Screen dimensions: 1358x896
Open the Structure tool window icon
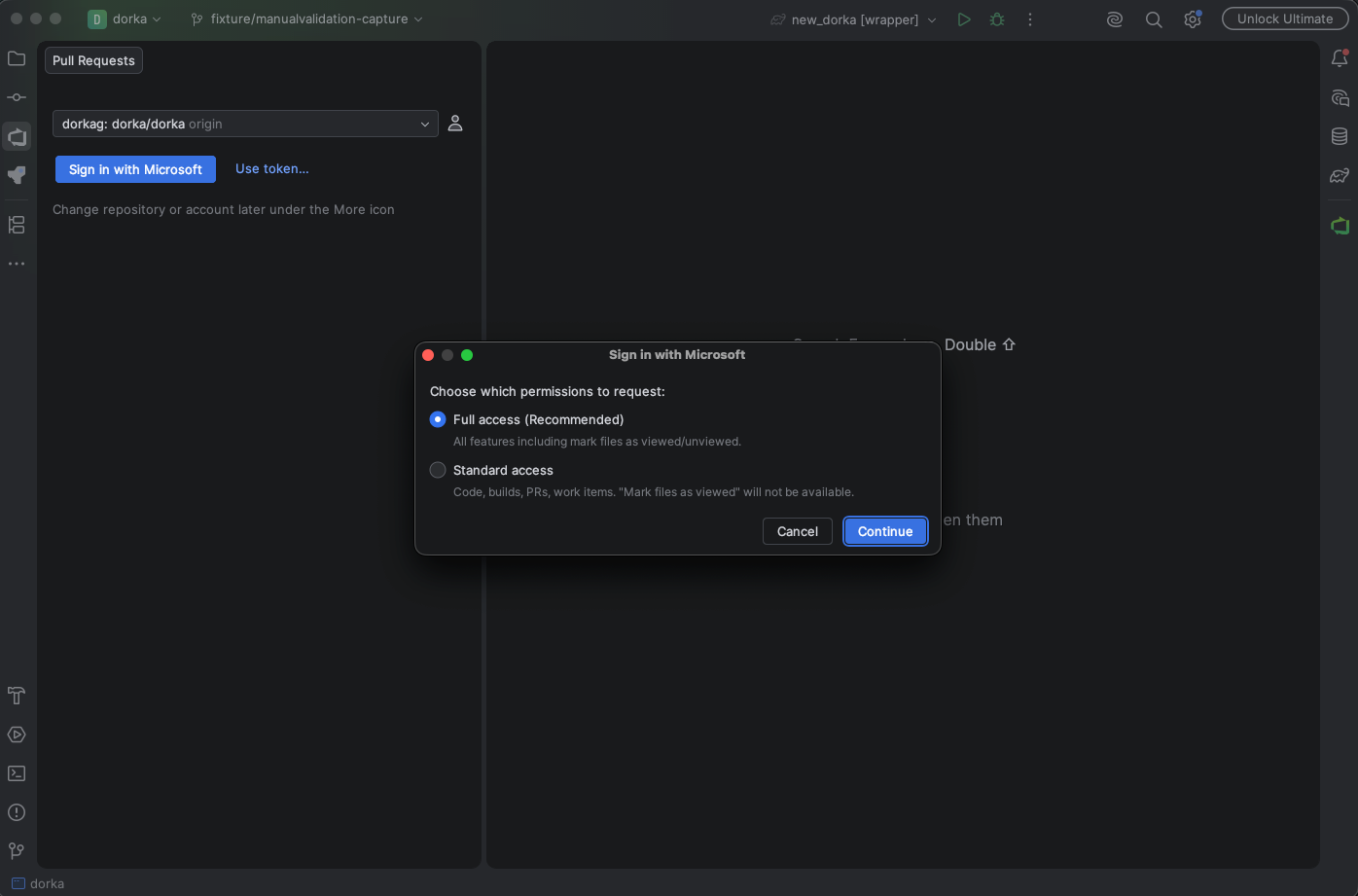[x=17, y=225]
